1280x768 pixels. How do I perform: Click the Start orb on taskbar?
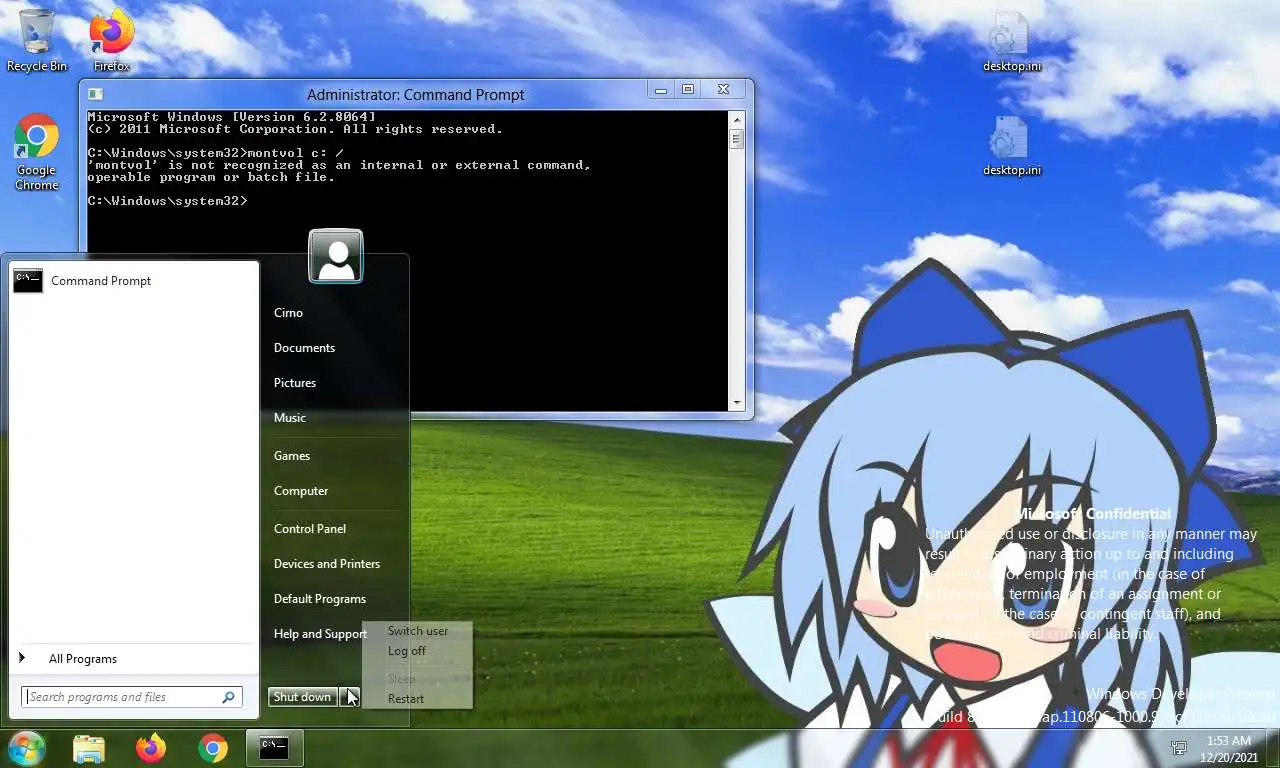pyautogui.click(x=27, y=748)
